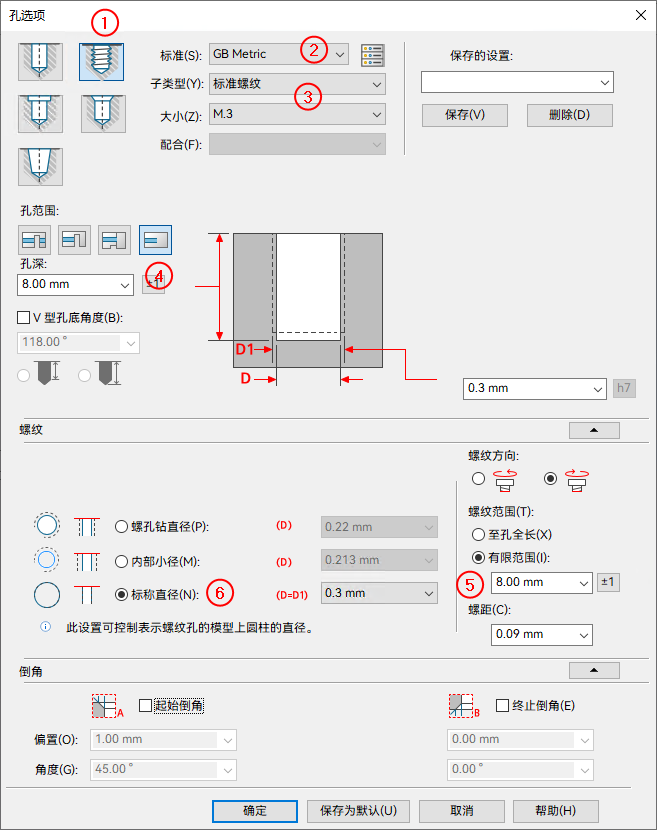
Task: Choose the 至孔全长(X) thread range option
Action: click(x=478, y=535)
